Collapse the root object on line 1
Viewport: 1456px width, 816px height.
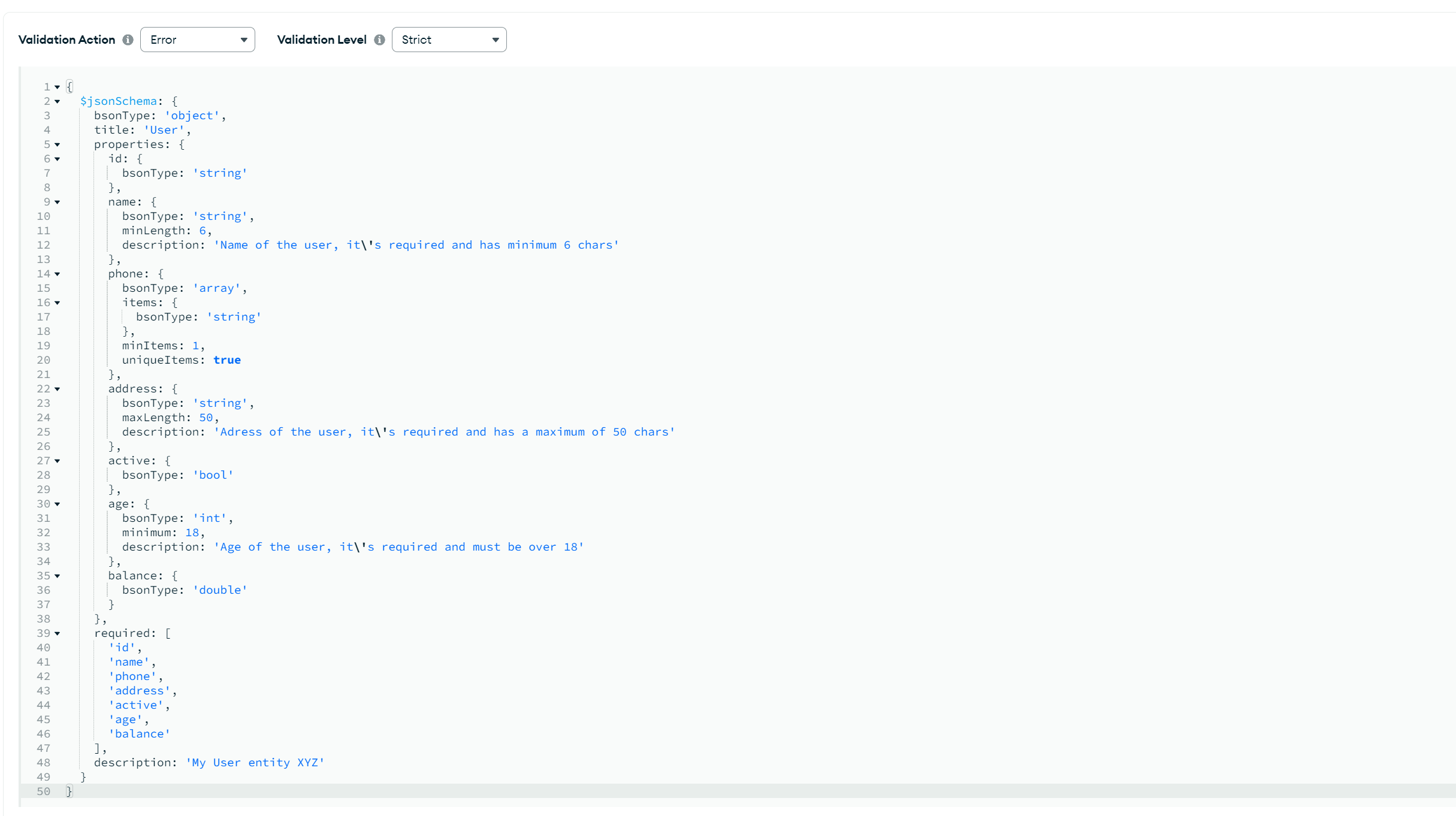click(x=58, y=87)
